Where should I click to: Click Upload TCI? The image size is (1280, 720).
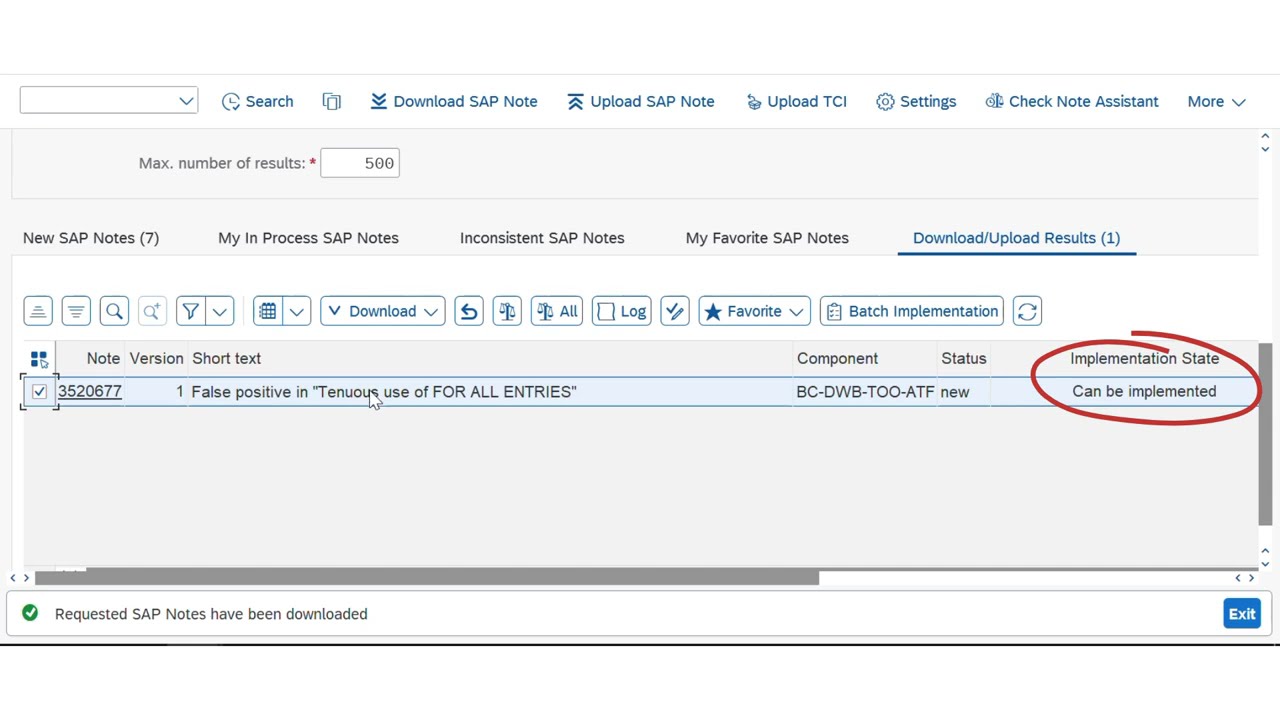pos(796,101)
